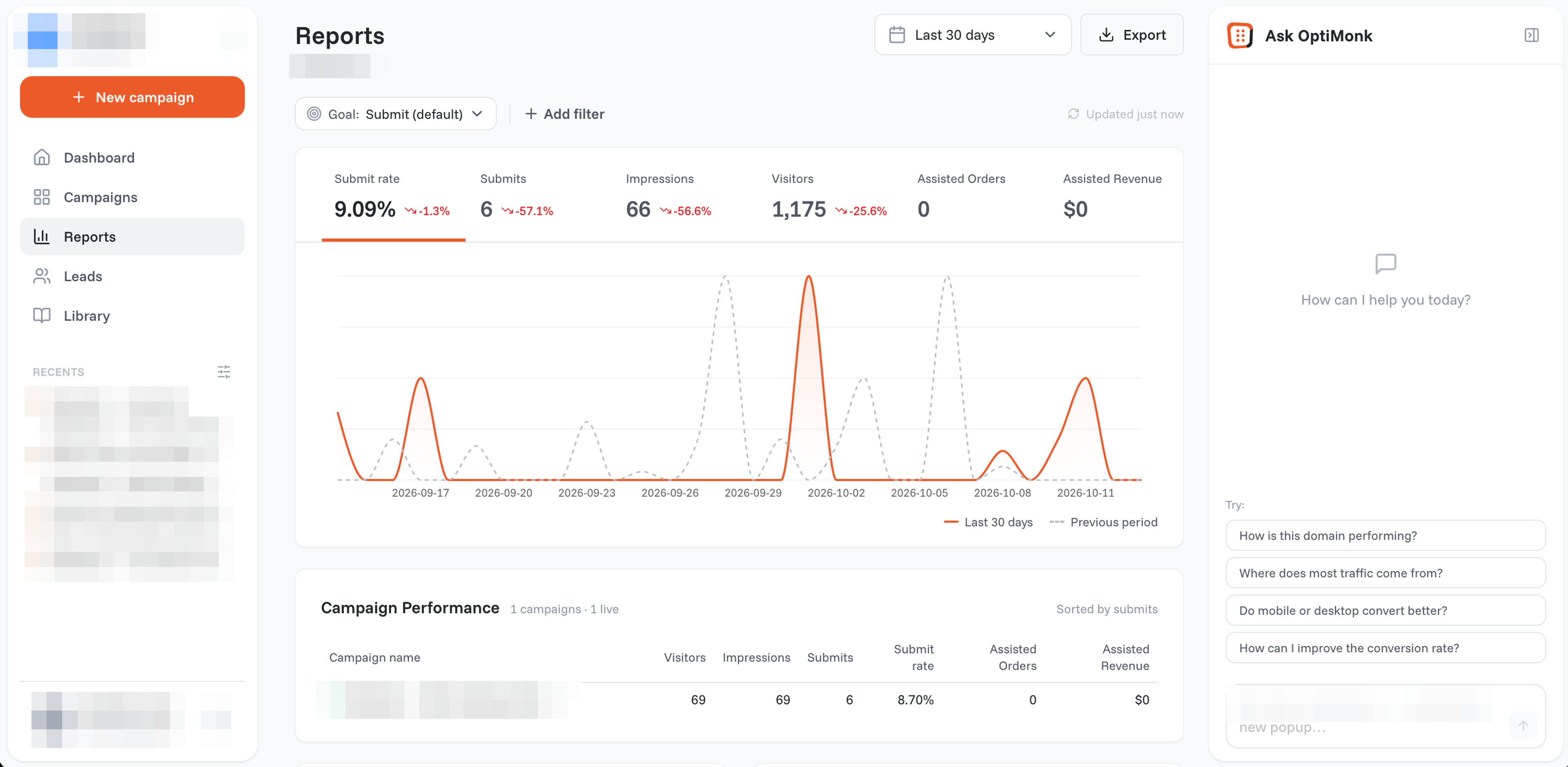Open Library via the book icon
Image resolution: width=1568 pixels, height=767 pixels.
[41, 316]
